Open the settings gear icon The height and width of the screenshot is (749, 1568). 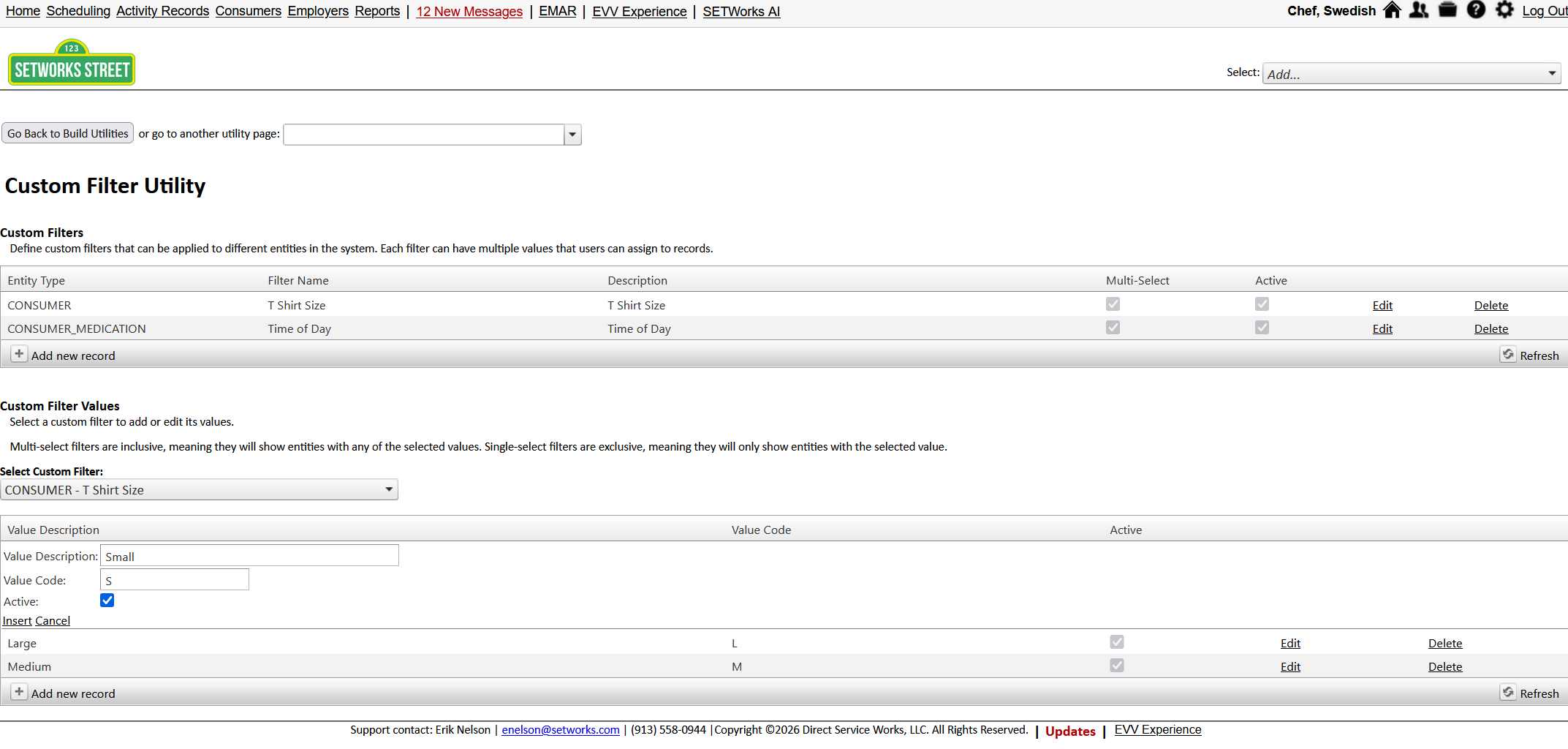pos(1504,10)
